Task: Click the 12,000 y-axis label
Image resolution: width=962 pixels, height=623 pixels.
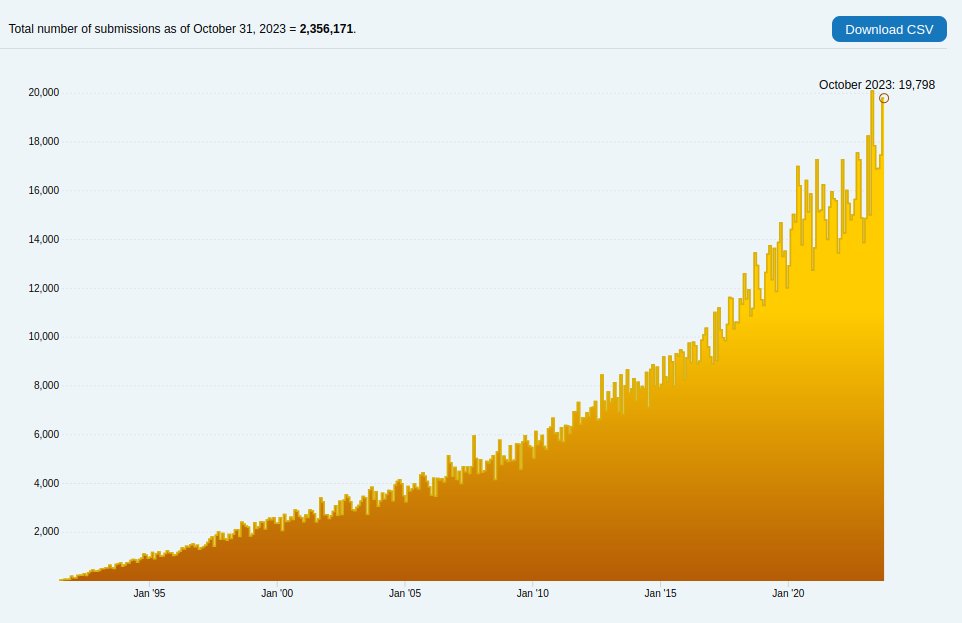Action: [x=44, y=288]
